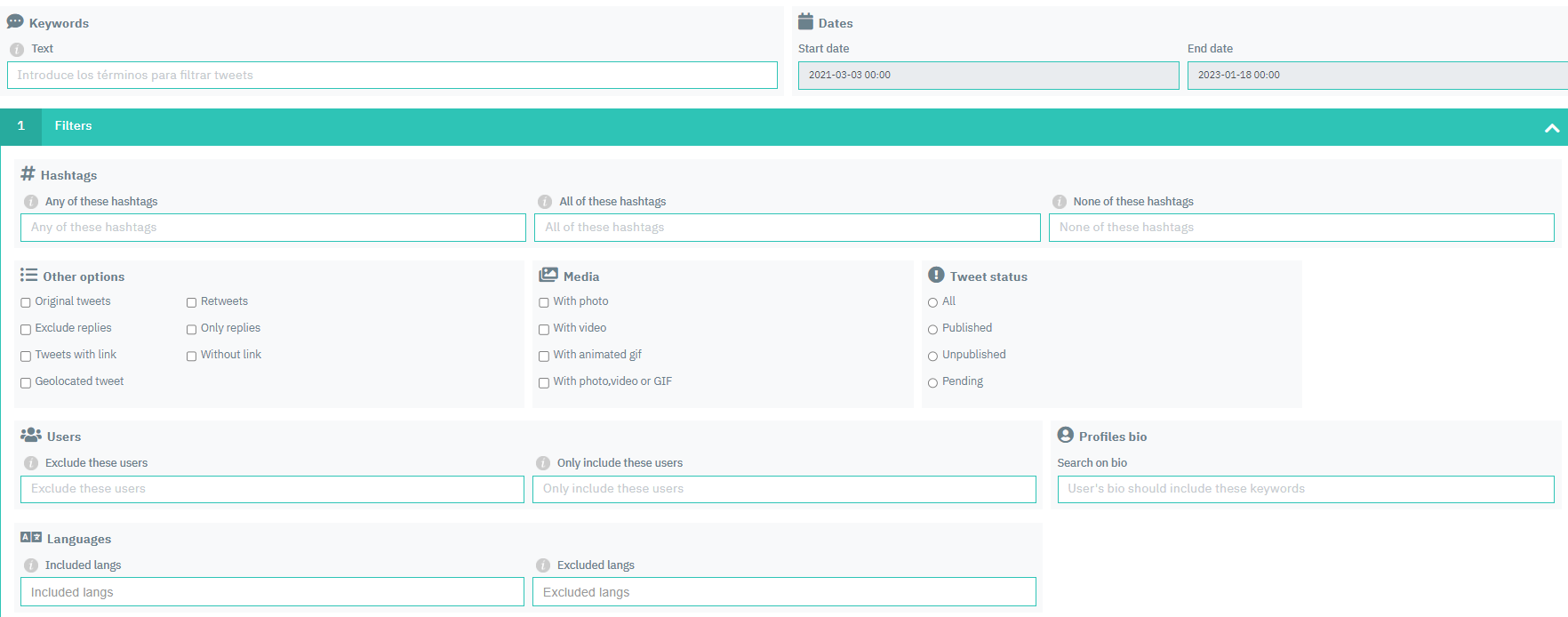The width and height of the screenshot is (1568, 617).
Task: Select Pending tweet status radio
Action: pos(933,383)
